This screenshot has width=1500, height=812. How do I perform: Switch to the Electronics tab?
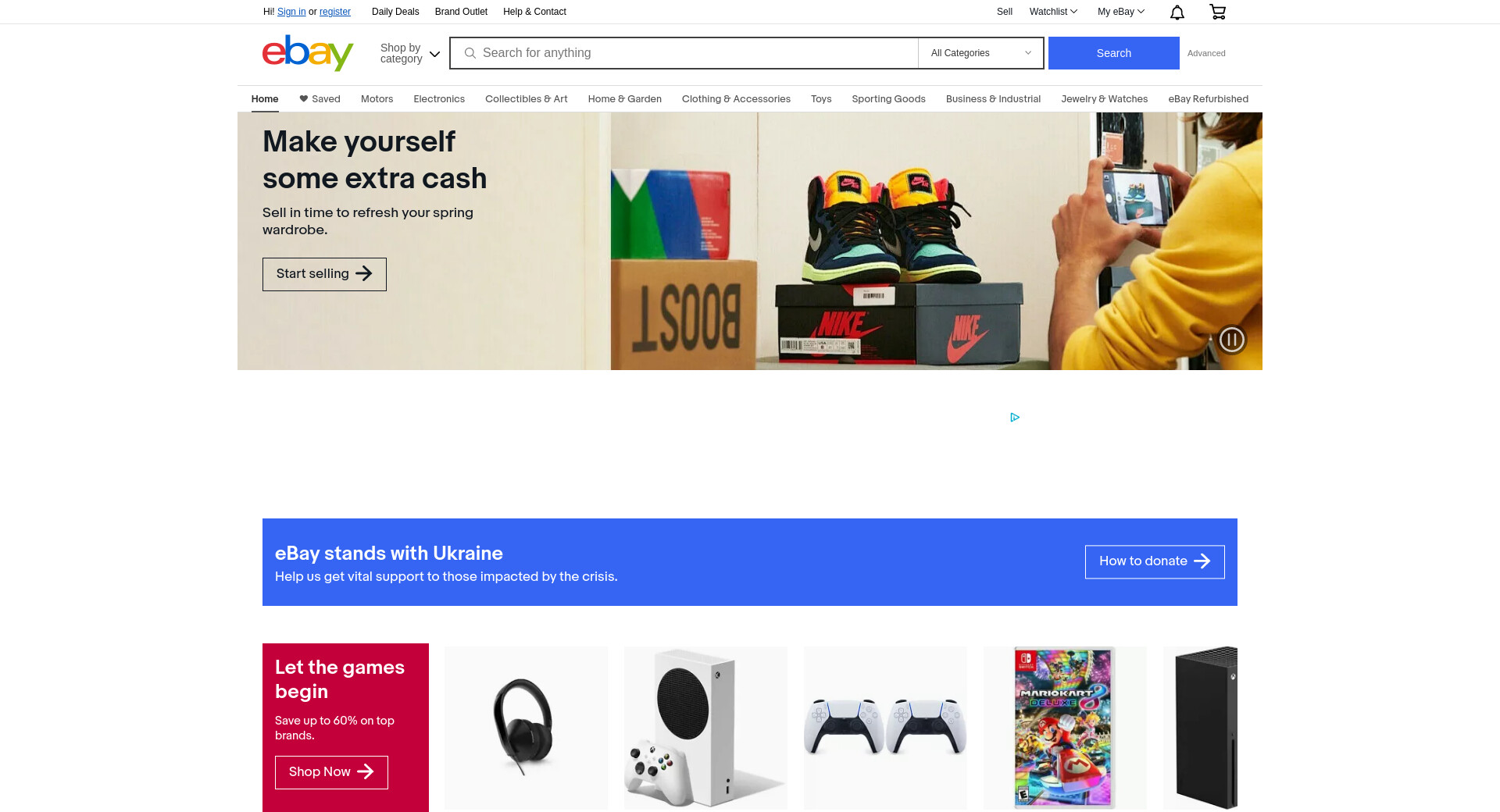tap(439, 99)
